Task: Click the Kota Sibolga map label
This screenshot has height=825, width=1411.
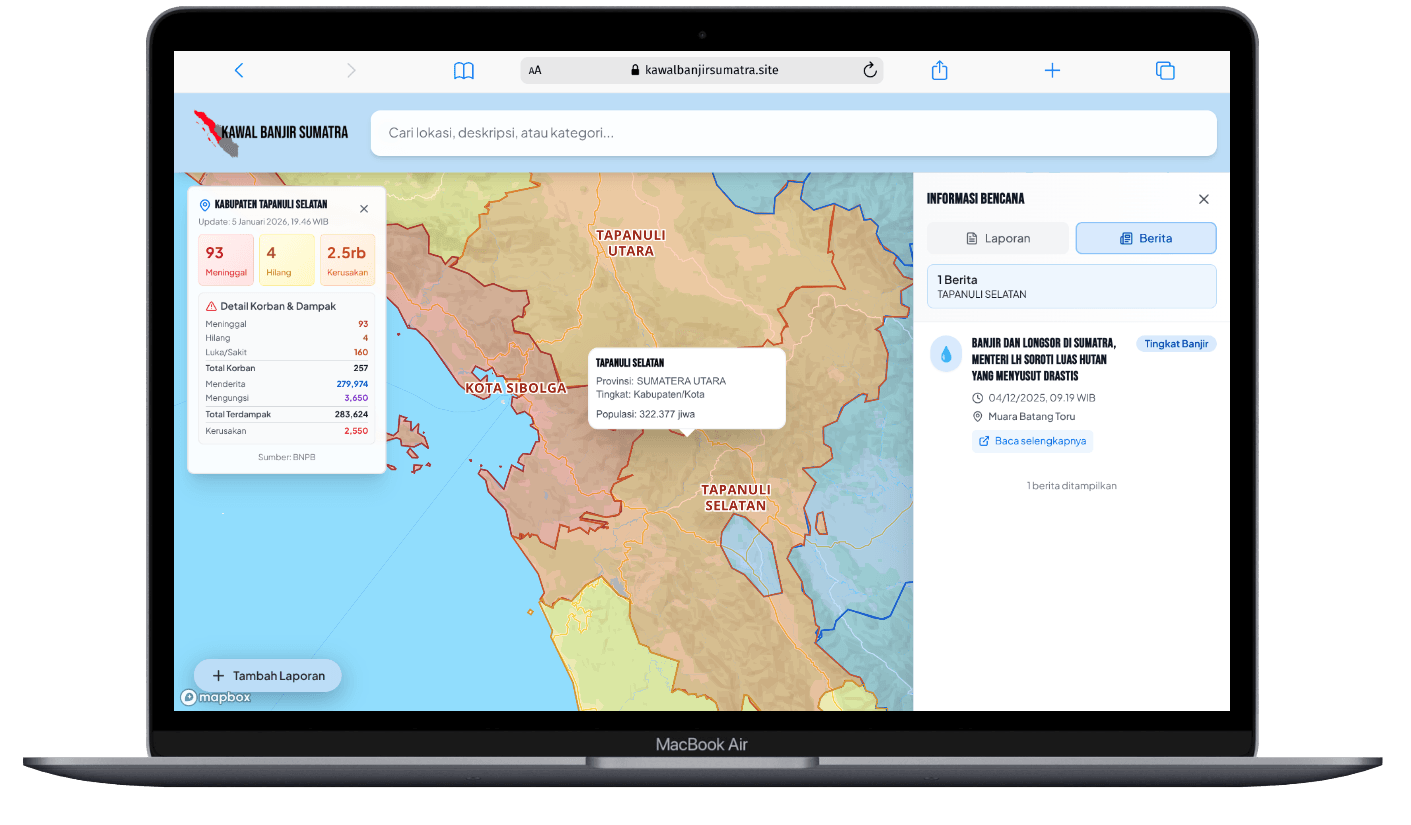Action: [516, 388]
